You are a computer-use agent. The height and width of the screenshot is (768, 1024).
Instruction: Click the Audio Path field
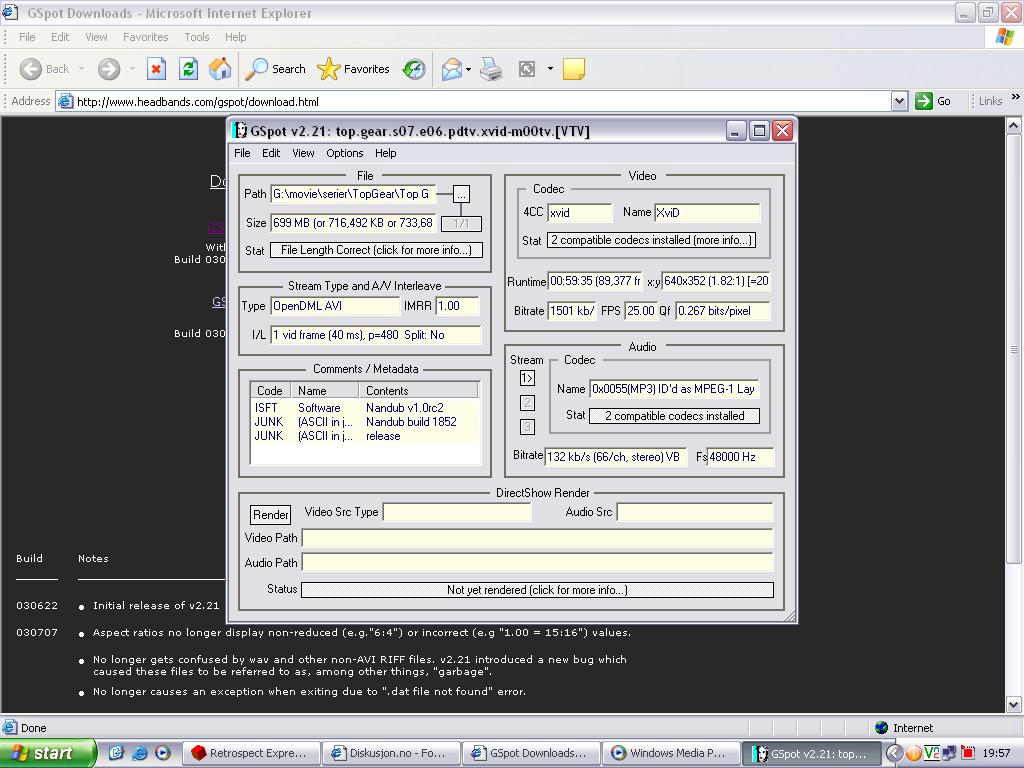[537, 563]
